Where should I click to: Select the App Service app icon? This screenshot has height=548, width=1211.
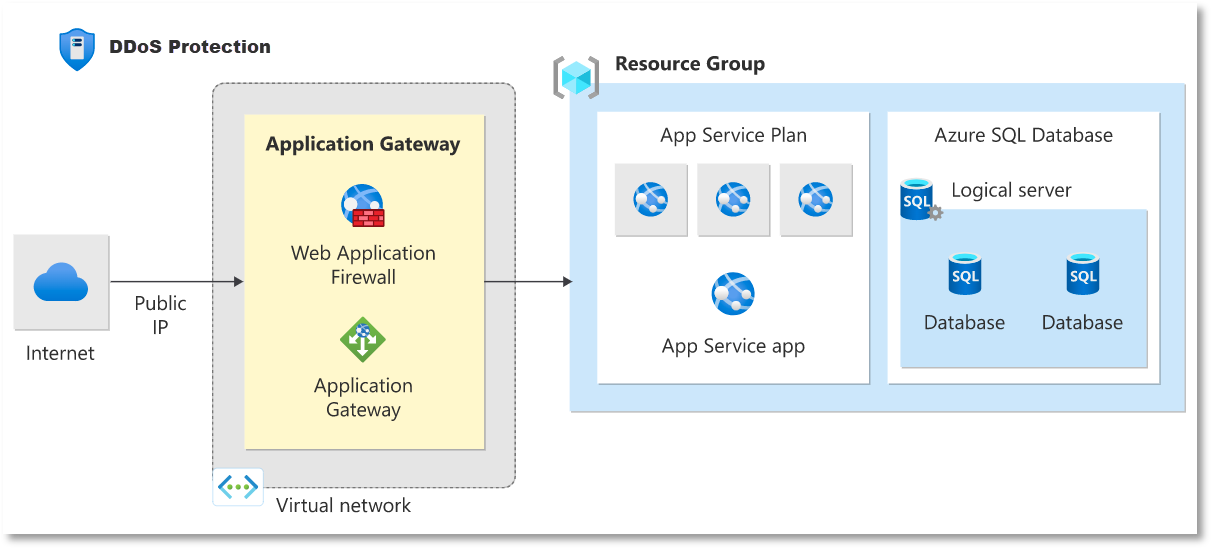[x=733, y=294]
